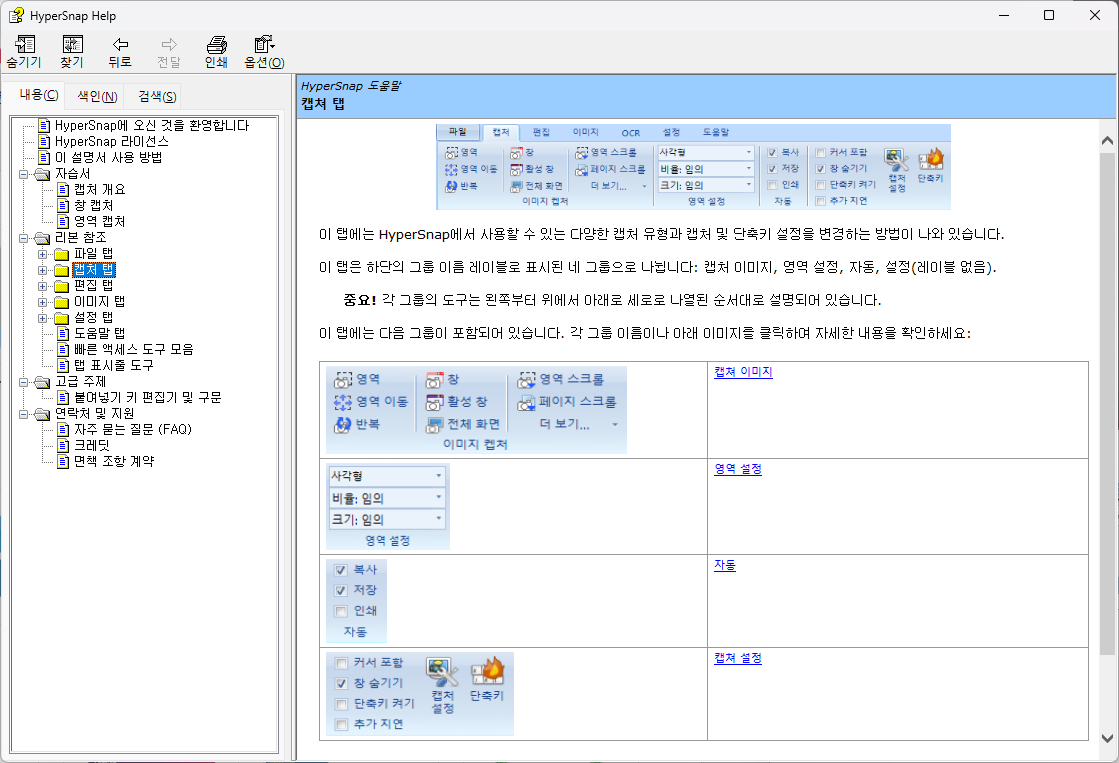Switch to the 내용(C) tab
Viewport: 1119px width, 763px height.
tap(39, 95)
